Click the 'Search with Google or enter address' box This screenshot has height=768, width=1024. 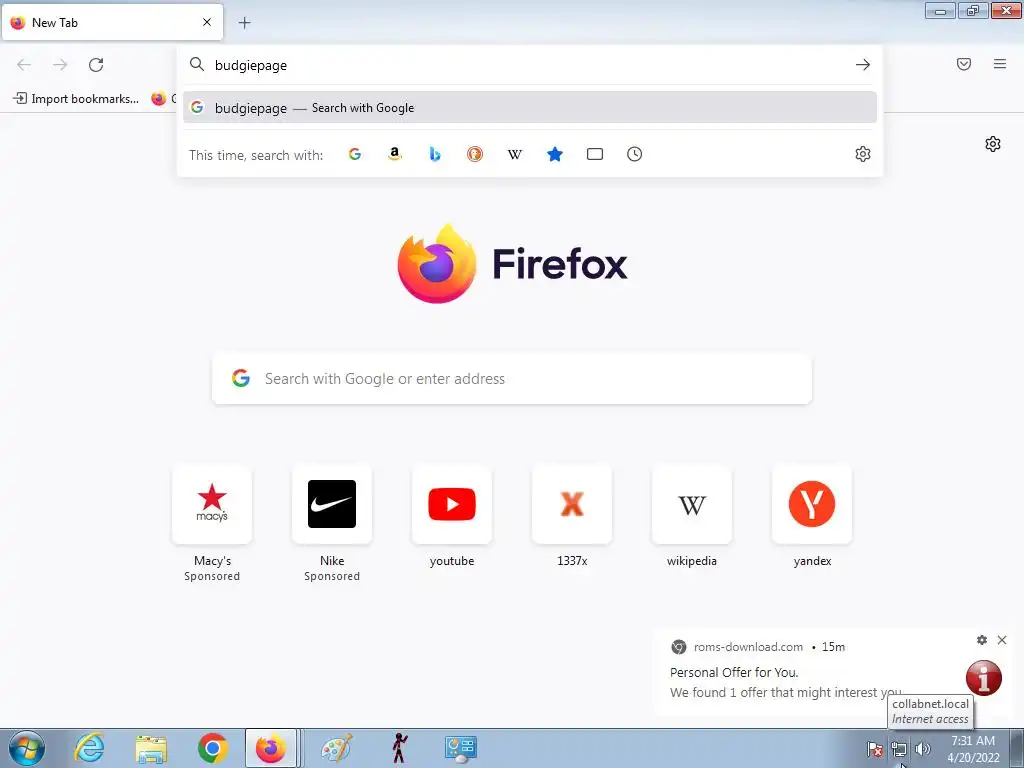512,379
